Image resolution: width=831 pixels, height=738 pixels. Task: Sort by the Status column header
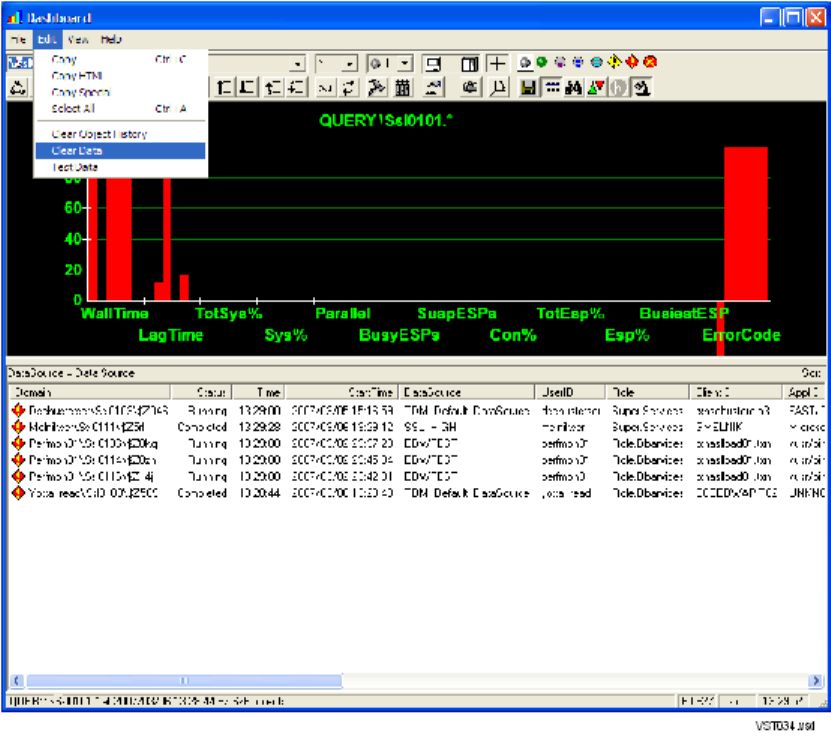pos(212,393)
